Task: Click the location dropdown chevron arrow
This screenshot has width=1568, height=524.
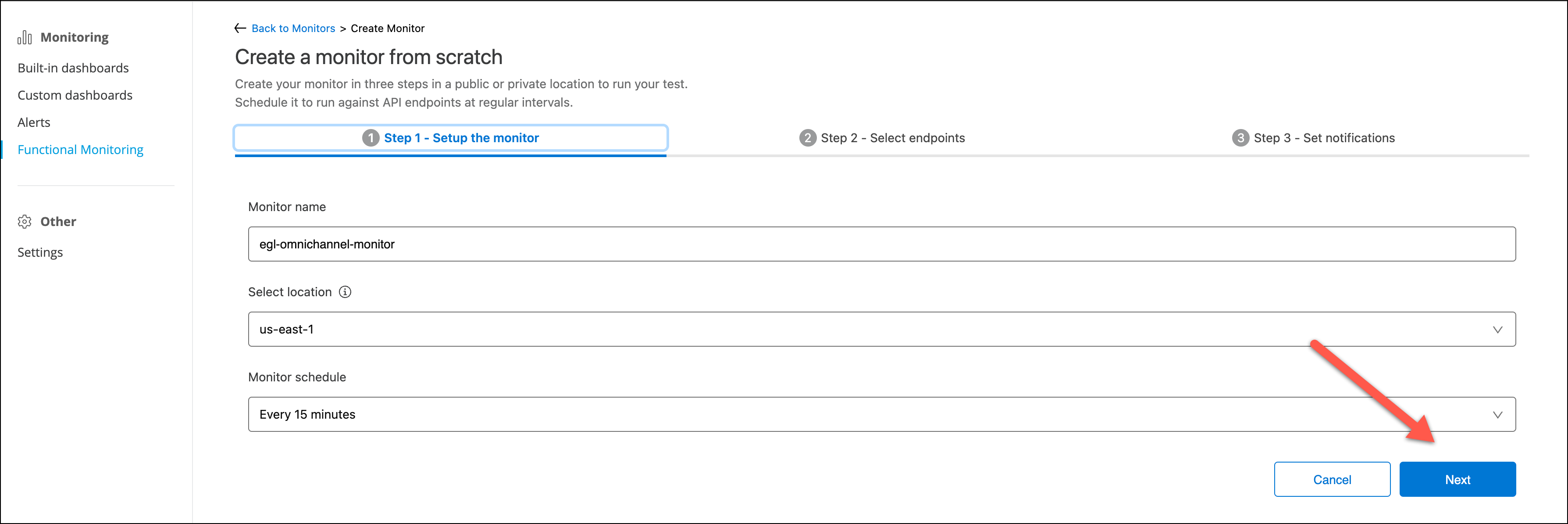Action: (x=1497, y=330)
